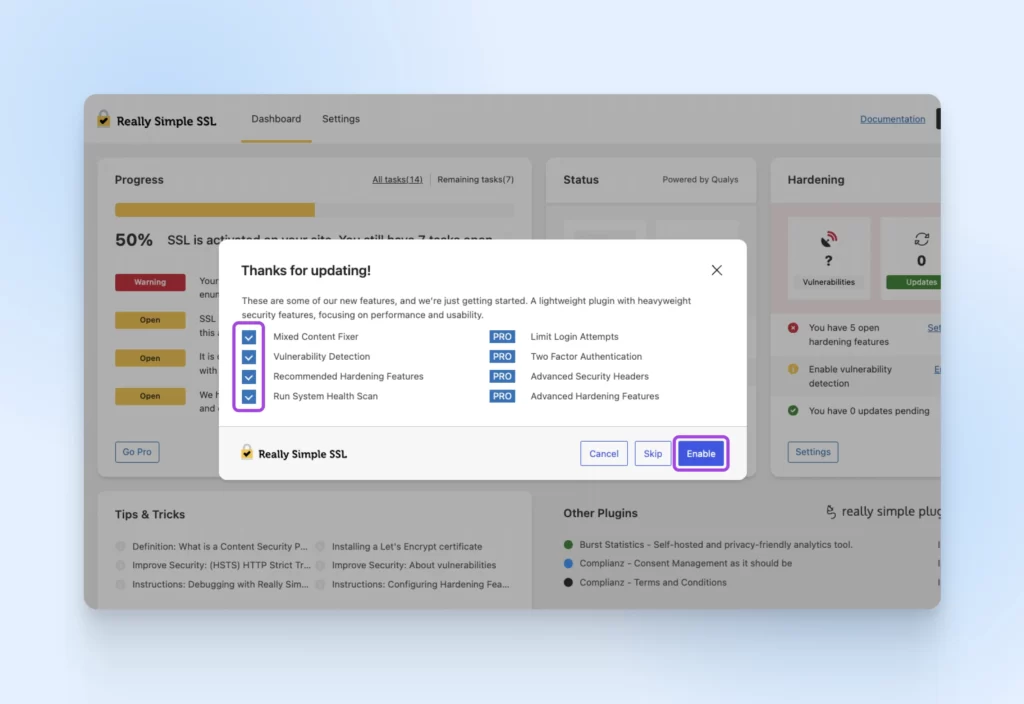The height and width of the screenshot is (704, 1024).
Task: Click the red Warning task label
Action: coord(150,282)
